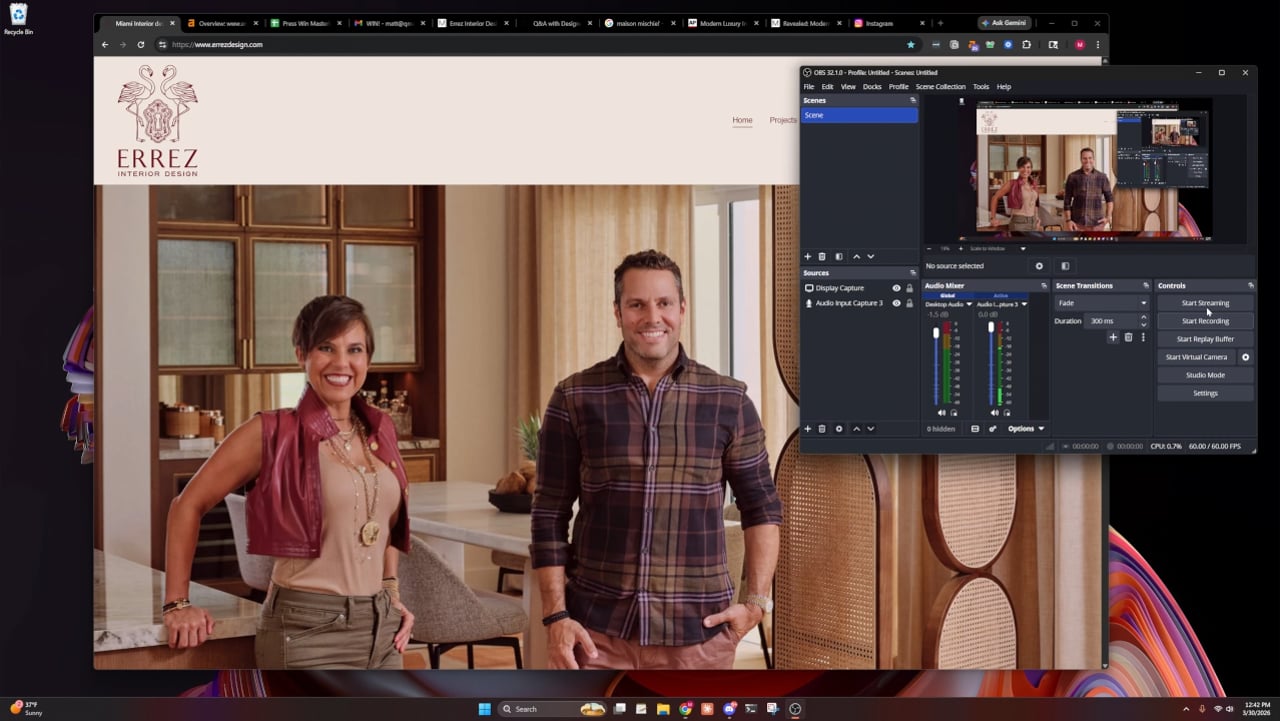Open the Docks menu in OBS
Screen dimensions: 1280x721
tap(872, 87)
